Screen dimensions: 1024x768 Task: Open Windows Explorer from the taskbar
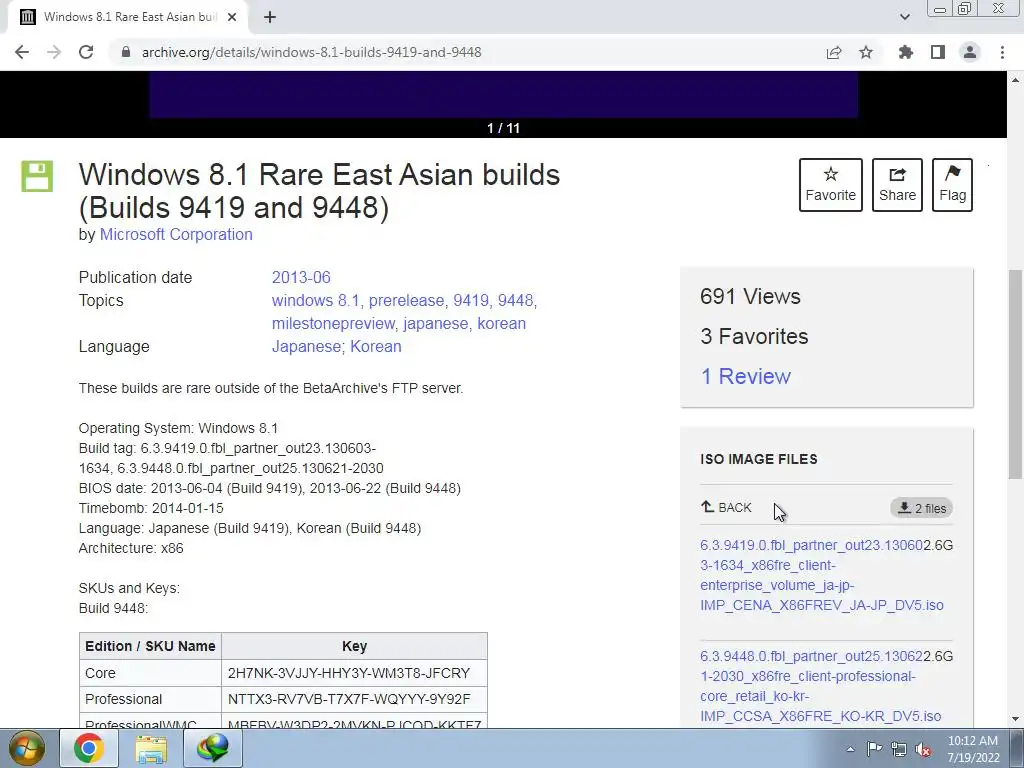point(151,748)
